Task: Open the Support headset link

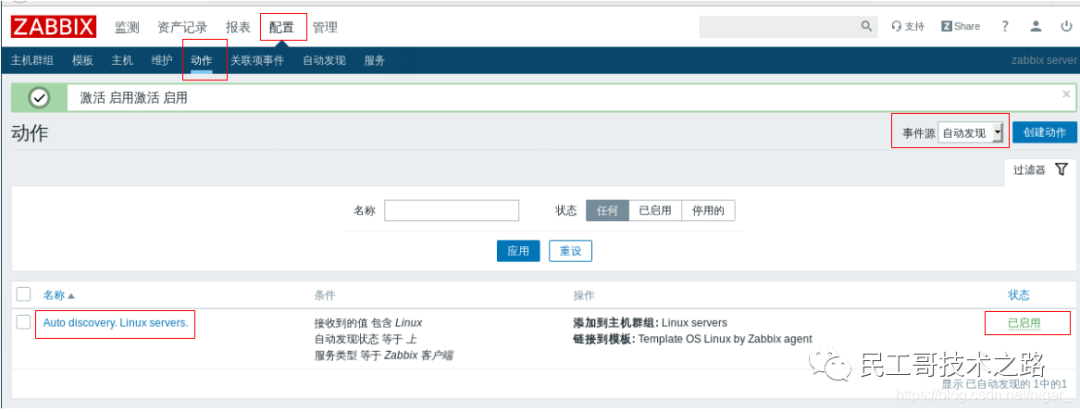Action: [907, 26]
